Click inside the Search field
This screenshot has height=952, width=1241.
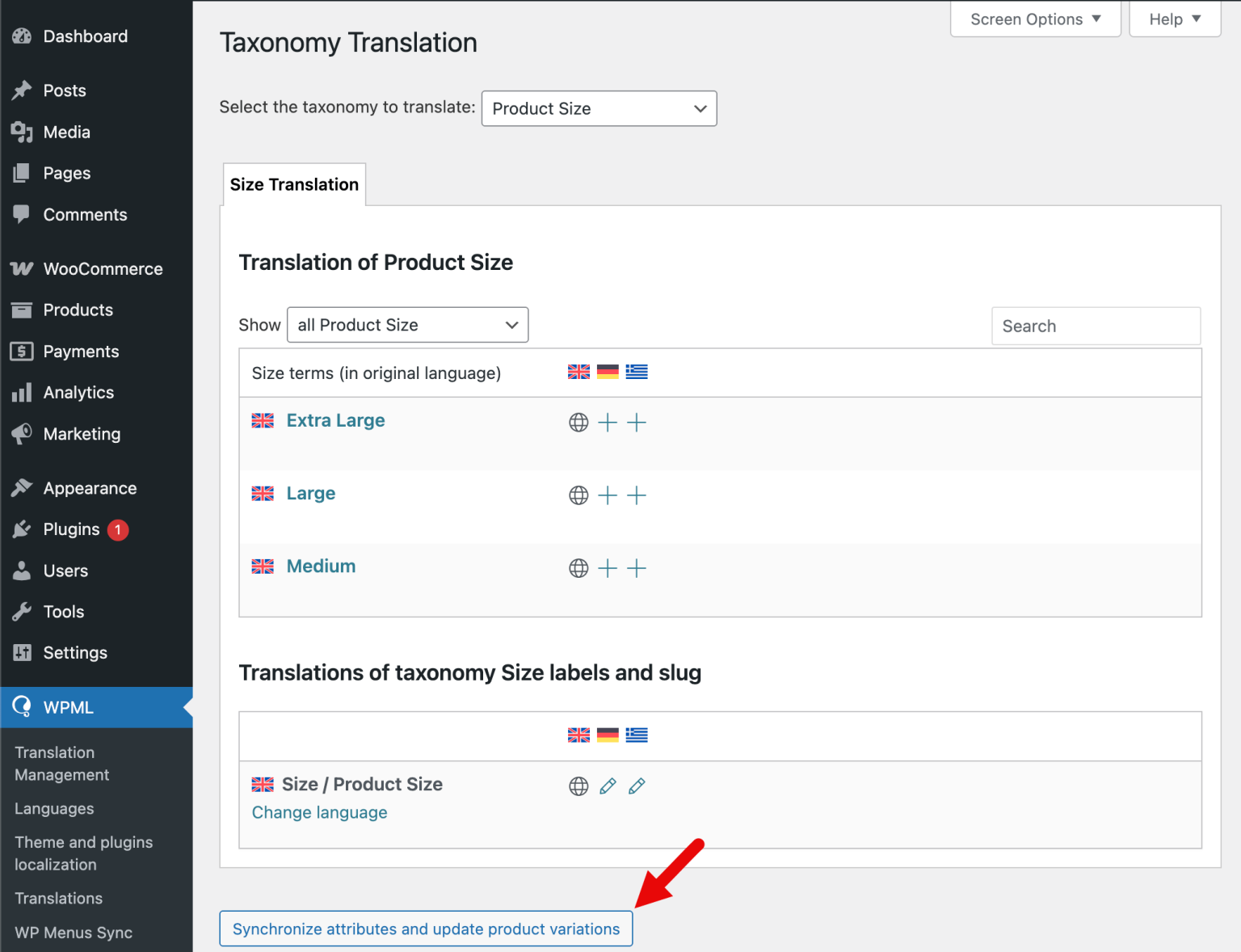point(1096,326)
